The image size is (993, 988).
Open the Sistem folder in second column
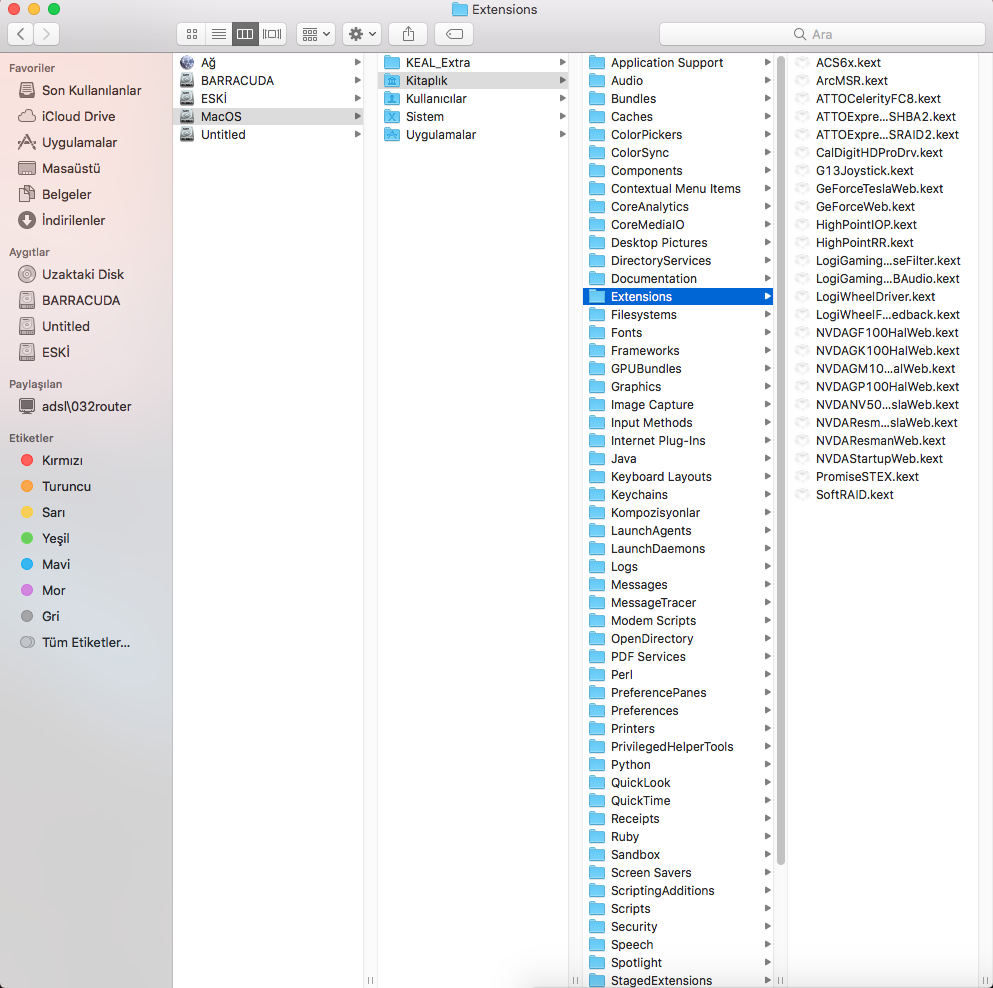[425, 117]
